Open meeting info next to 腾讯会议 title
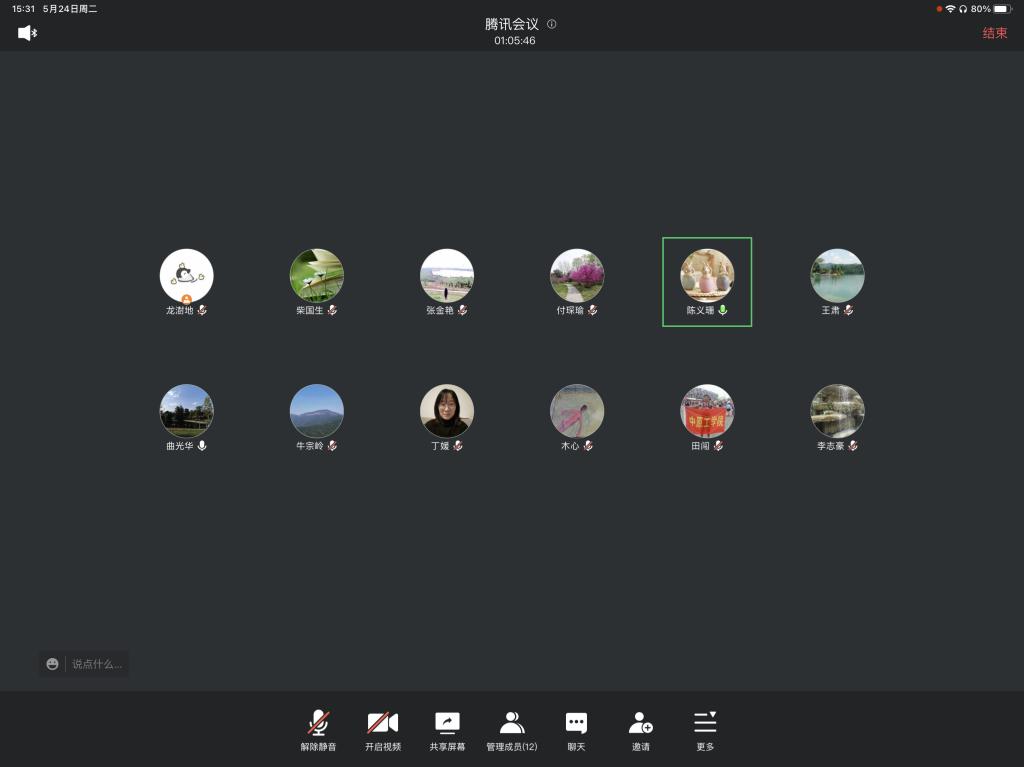Image resolution: width=1024 pixels, height=767 pixels. pos(552,24)
